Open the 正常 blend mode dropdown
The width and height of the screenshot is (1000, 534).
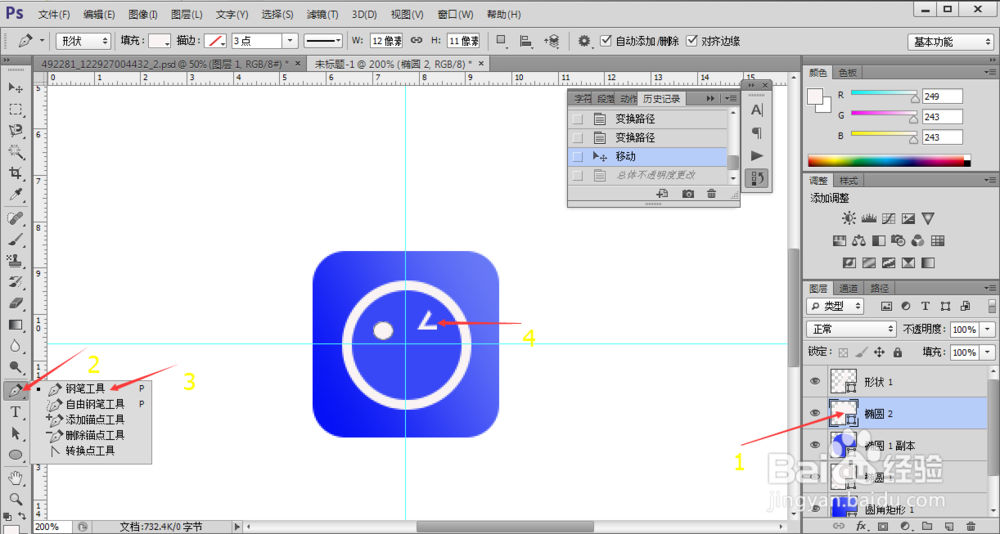point(852,329)
